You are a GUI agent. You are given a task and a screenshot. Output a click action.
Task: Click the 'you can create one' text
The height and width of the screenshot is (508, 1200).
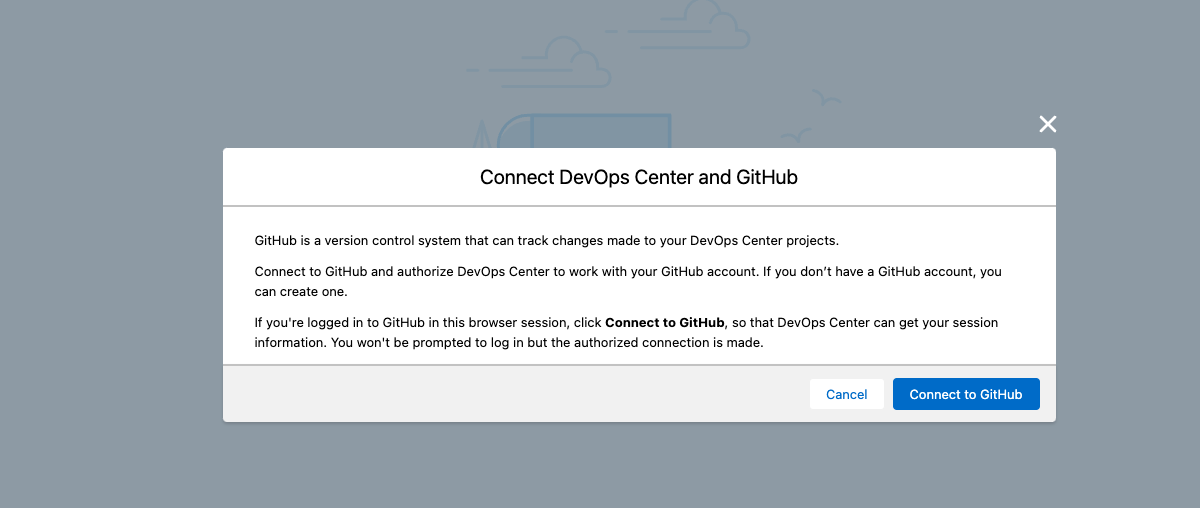point(300,291)
